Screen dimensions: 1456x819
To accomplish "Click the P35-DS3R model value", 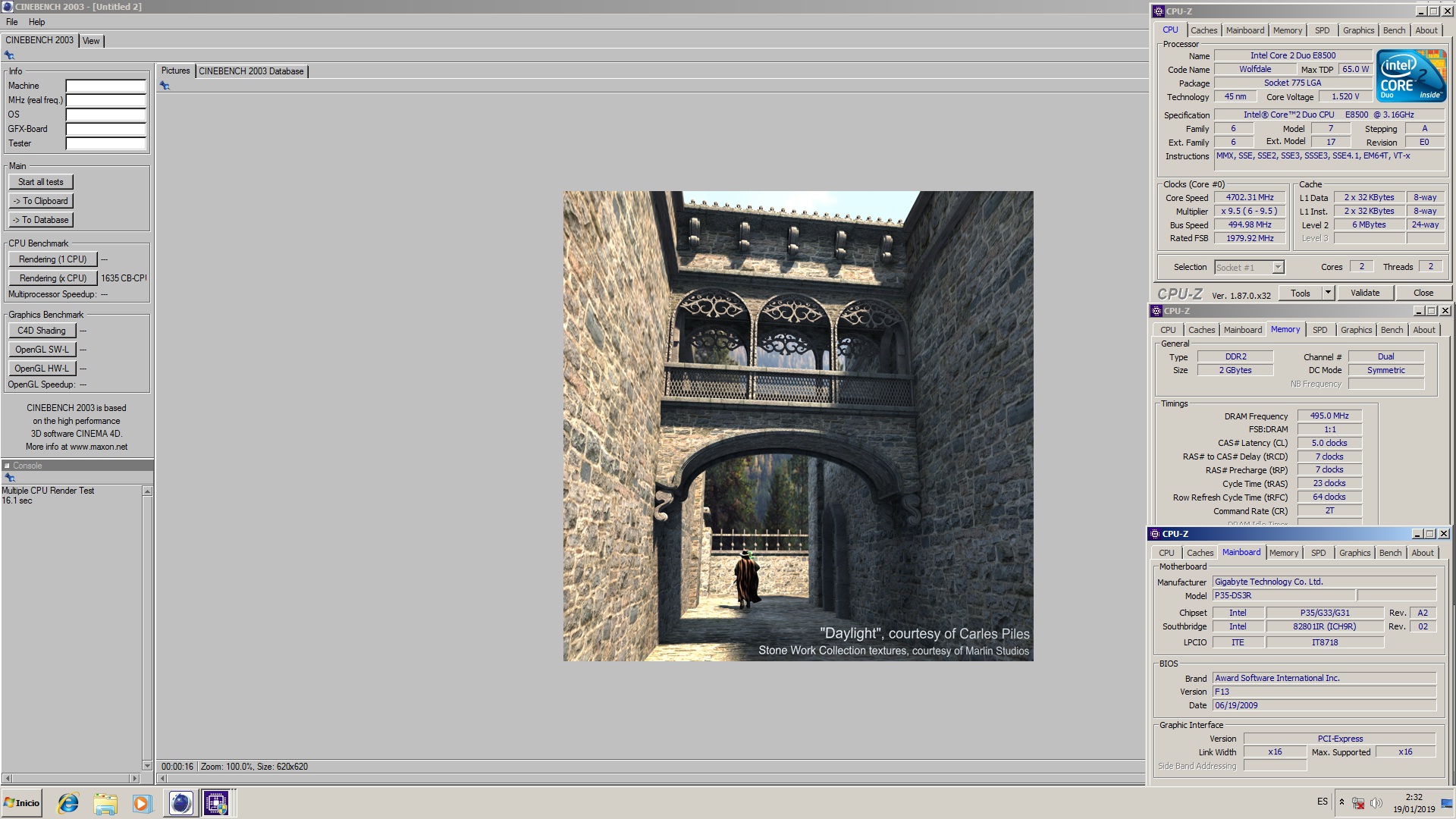I will pyautogui.click(x=1283, y=595).
